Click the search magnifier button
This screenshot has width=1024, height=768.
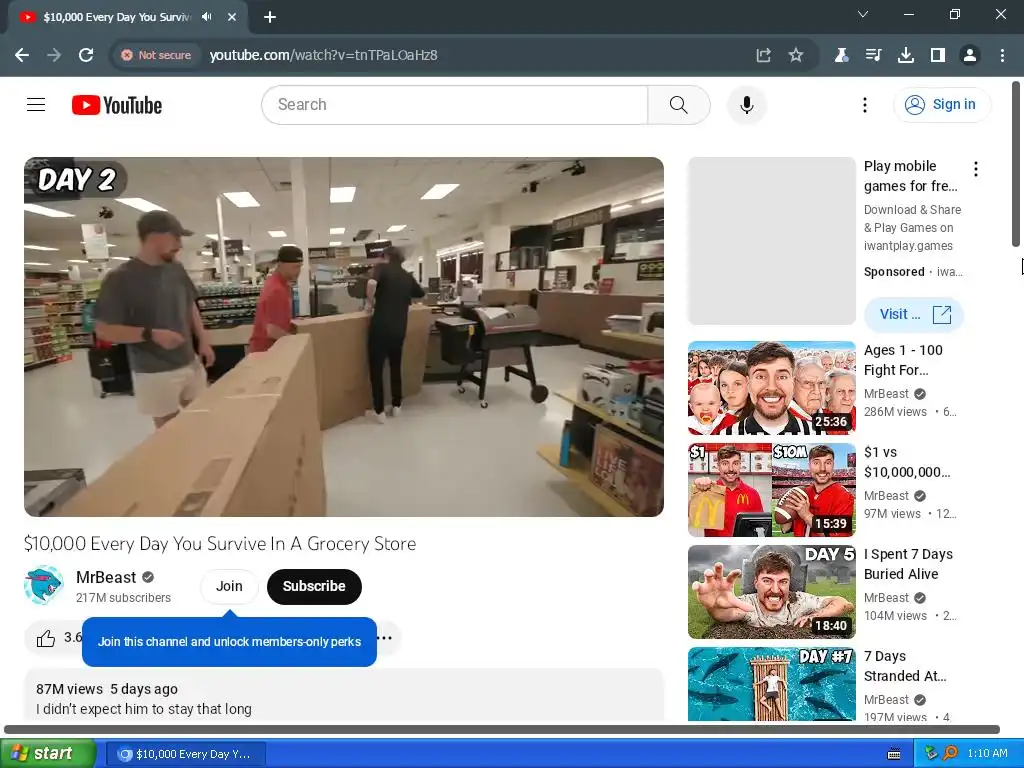(679, 104)
